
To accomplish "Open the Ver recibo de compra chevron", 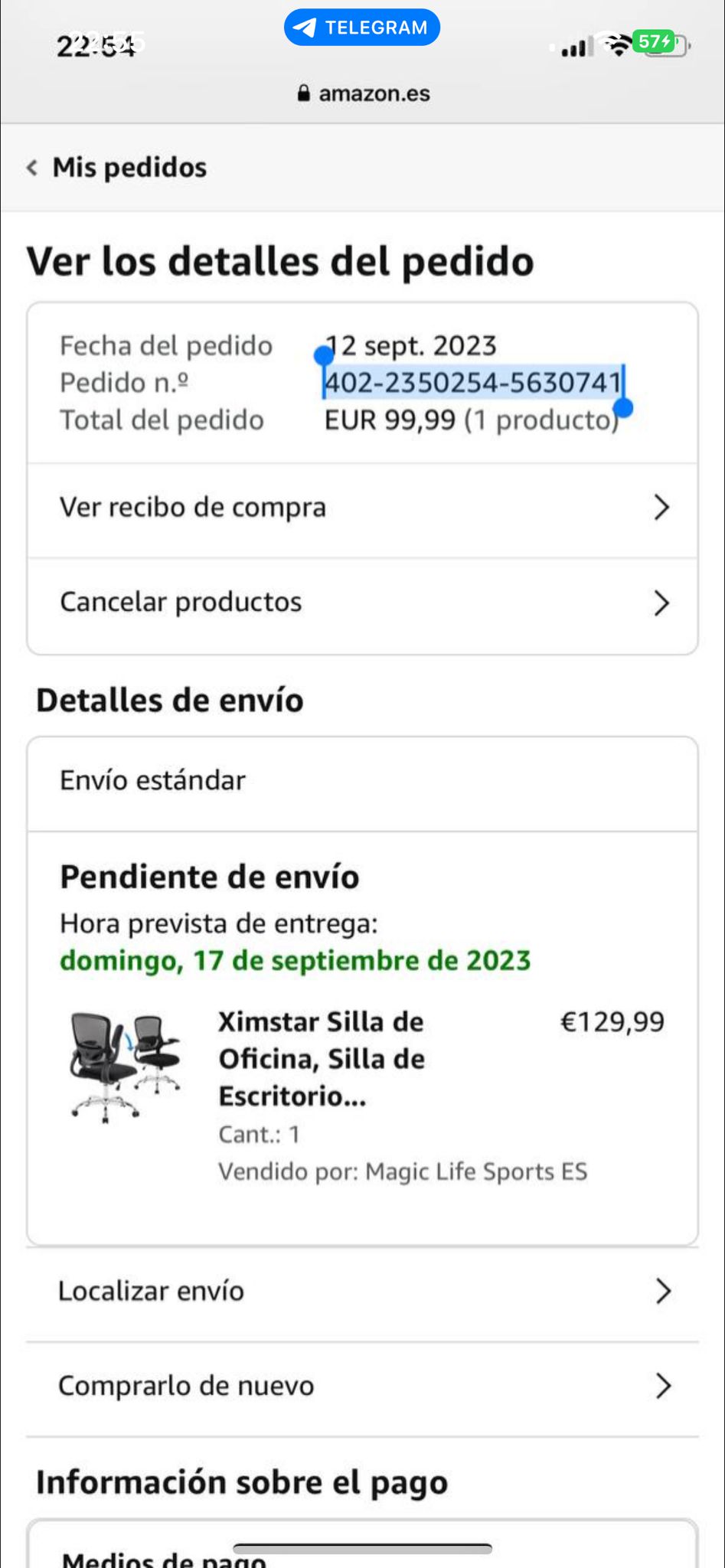I will (661, 508).
